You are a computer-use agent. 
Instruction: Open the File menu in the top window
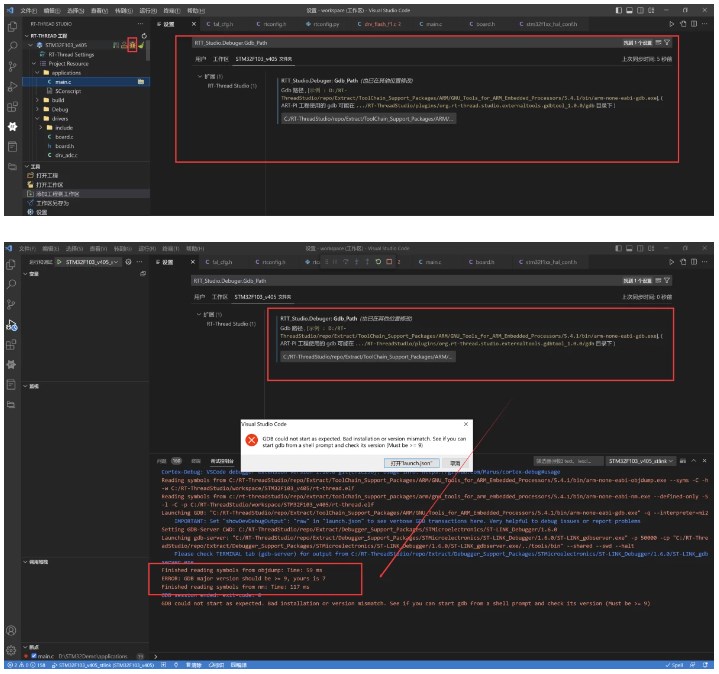28,10
